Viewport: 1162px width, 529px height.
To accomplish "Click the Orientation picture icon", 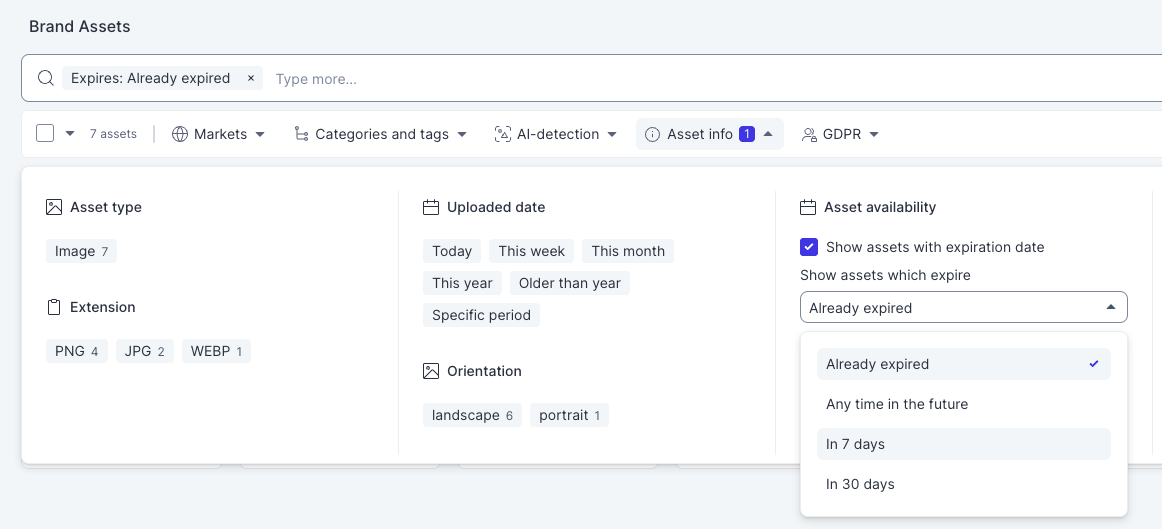I will [x=431, y=370].
